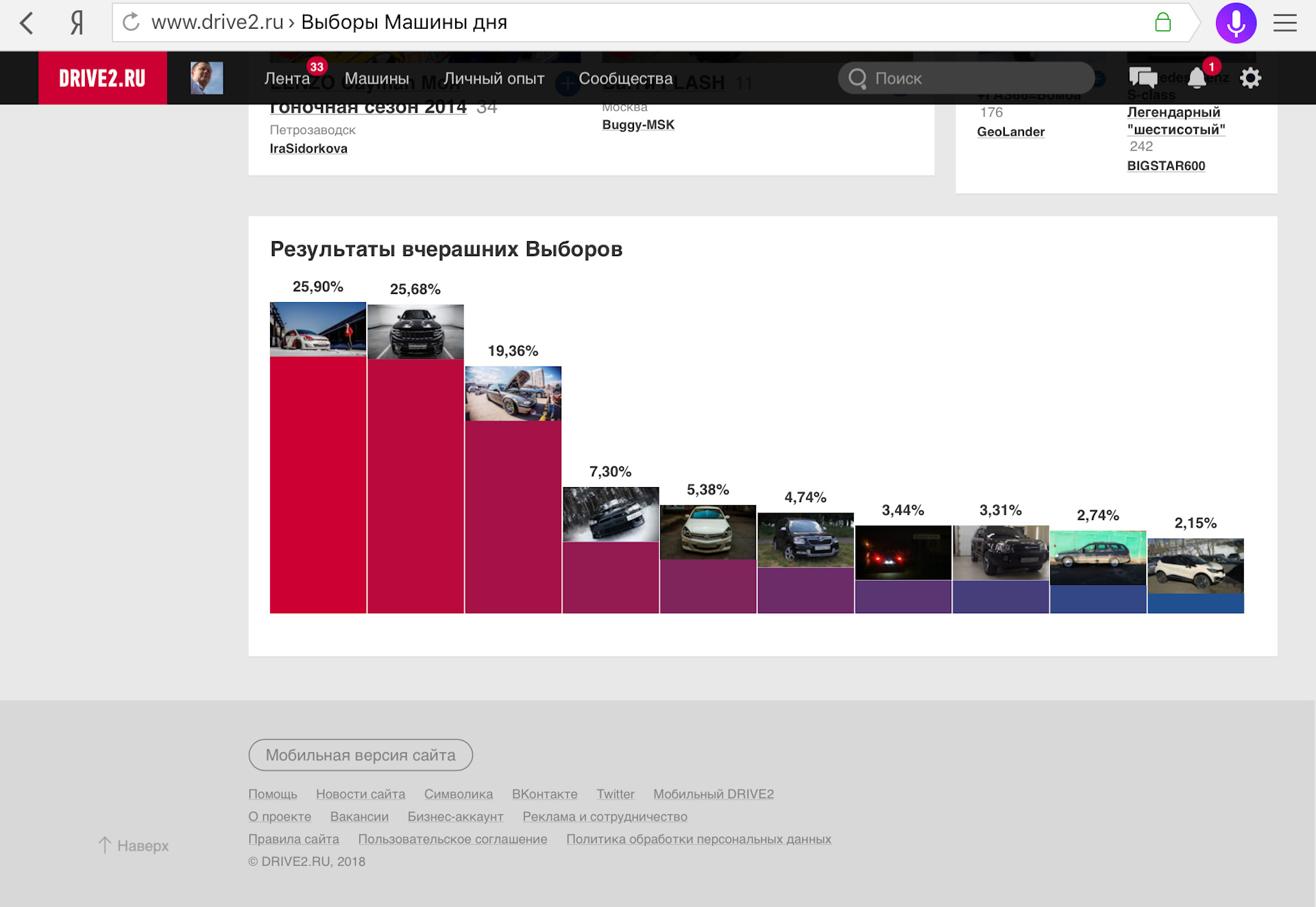Open notifications bell icon
This screenshot has height=907, width=1316.
click(x=1197, y=78)
